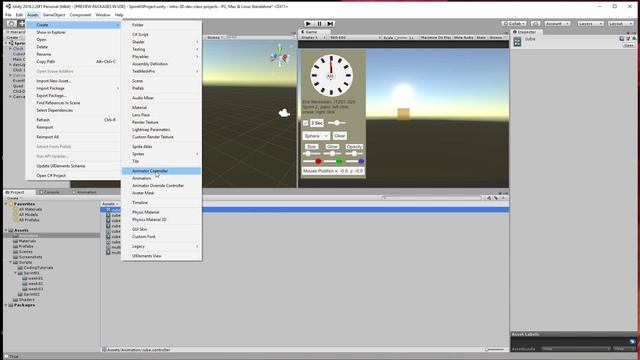Collapse the Assets root folder
The image size is (640, 360).
coord(6,230)
